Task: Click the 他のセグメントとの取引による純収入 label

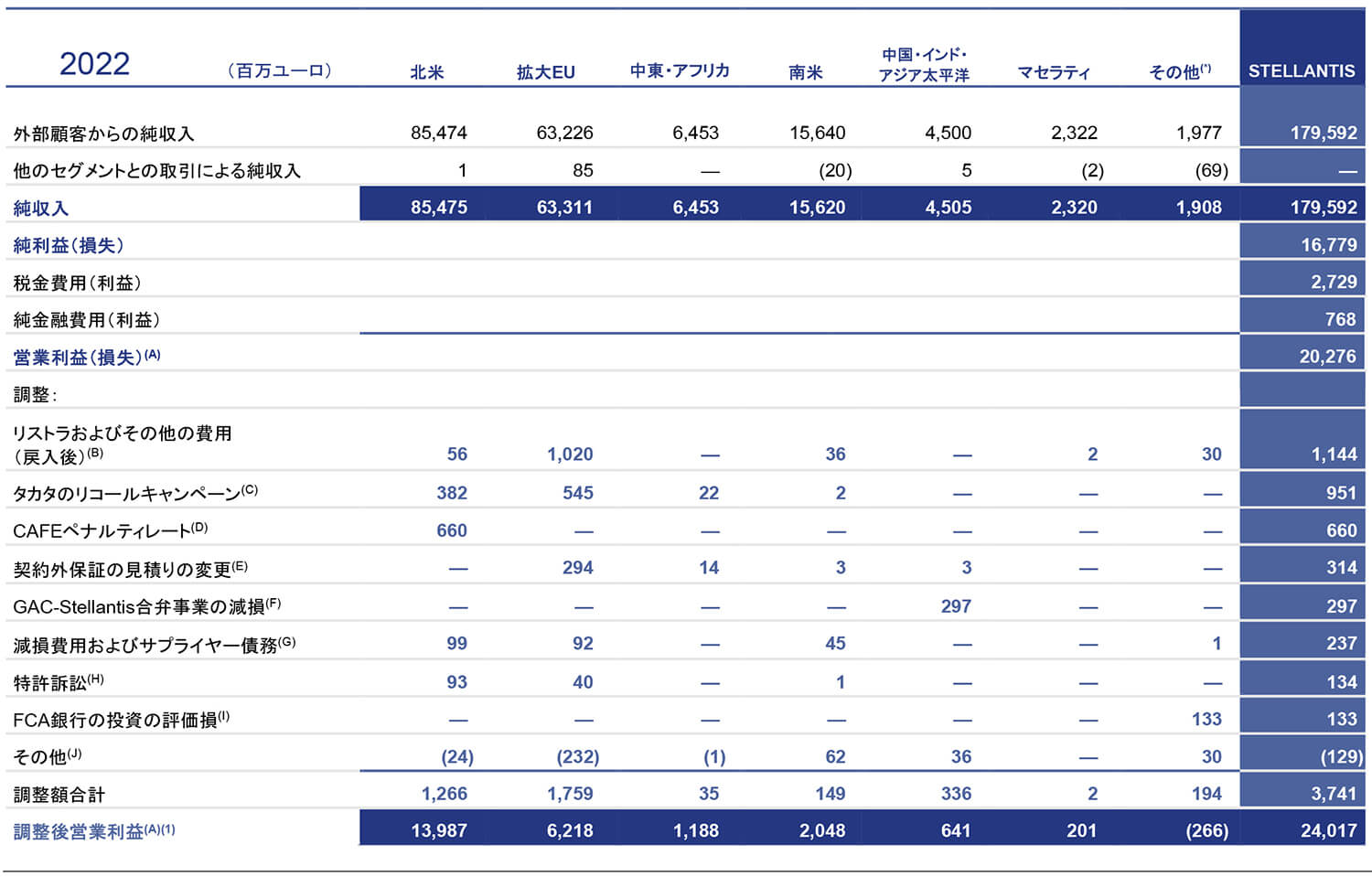Action: (x=156, y=171)
